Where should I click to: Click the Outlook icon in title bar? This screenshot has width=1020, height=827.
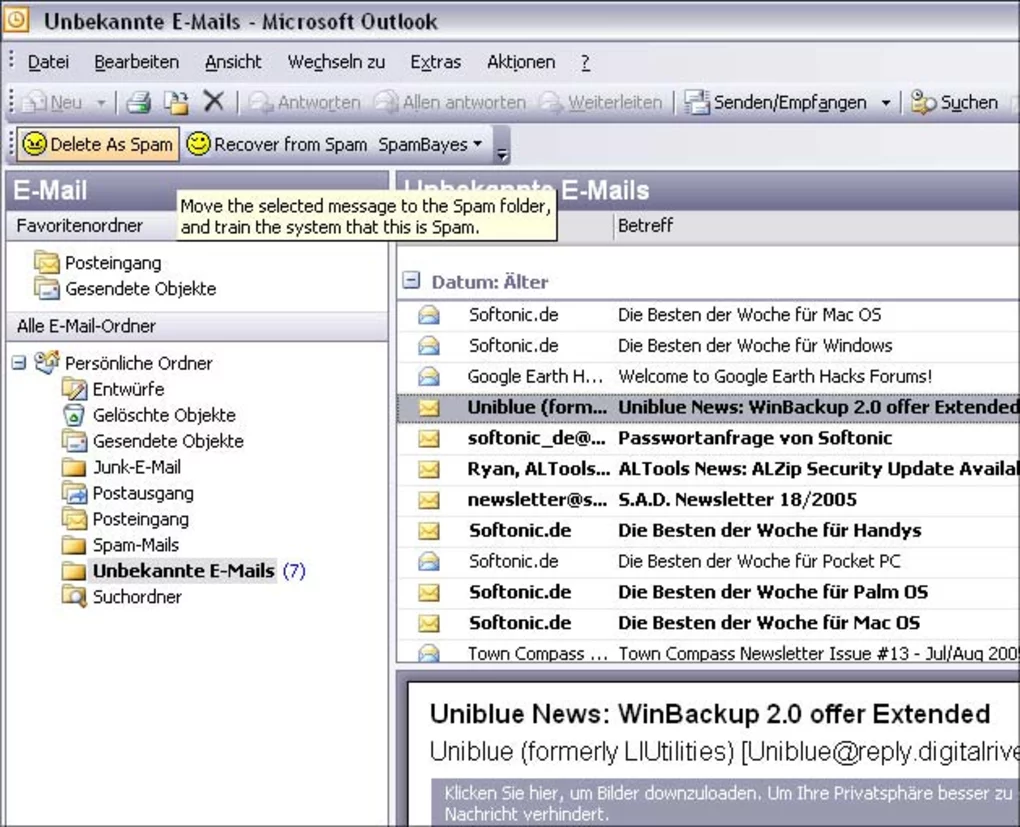17,19
